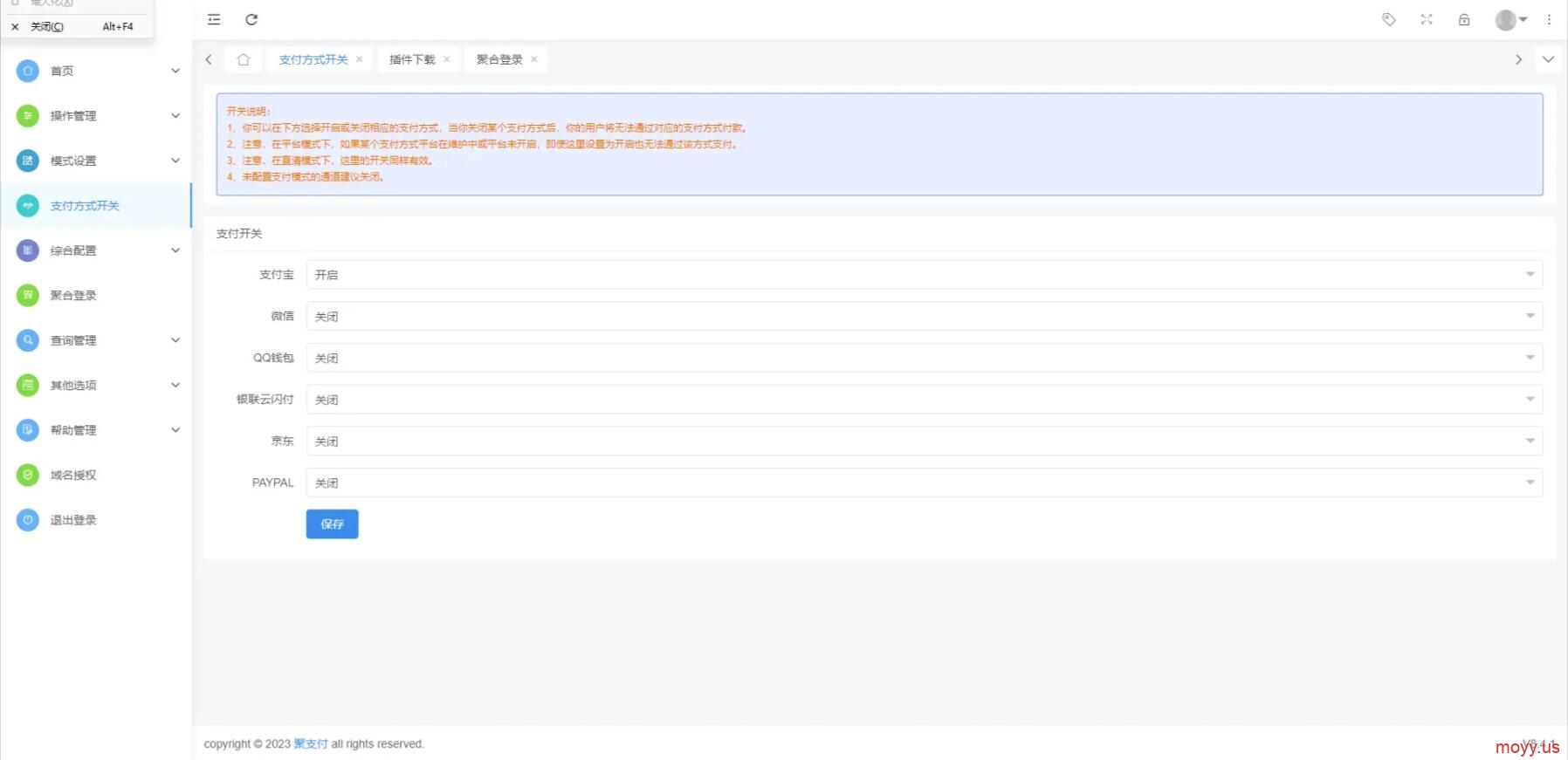
Task: Open the 聚支付 footer link
Action: tap(311, 744)
